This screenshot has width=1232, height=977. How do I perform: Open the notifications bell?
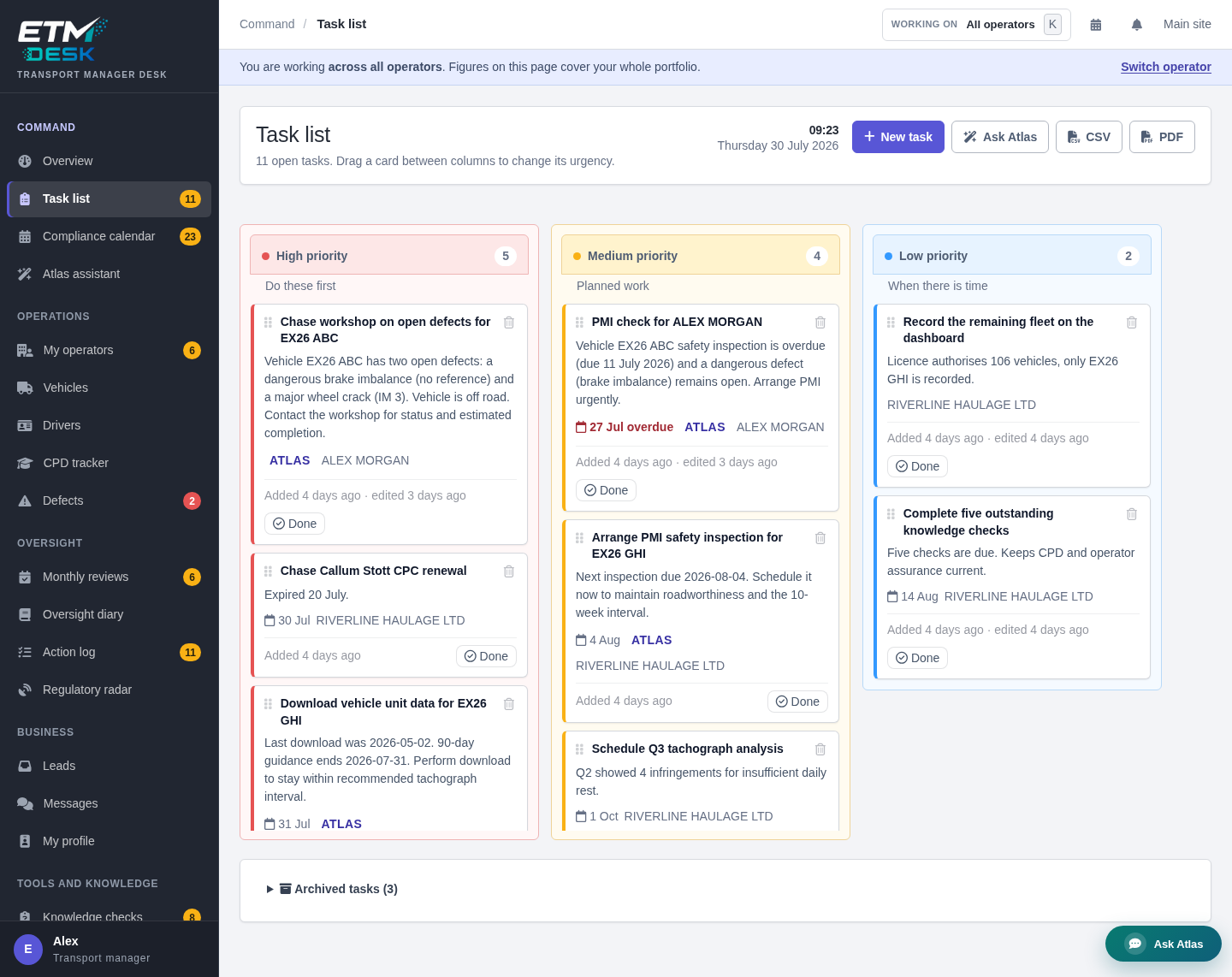(x=1137, y=25)
